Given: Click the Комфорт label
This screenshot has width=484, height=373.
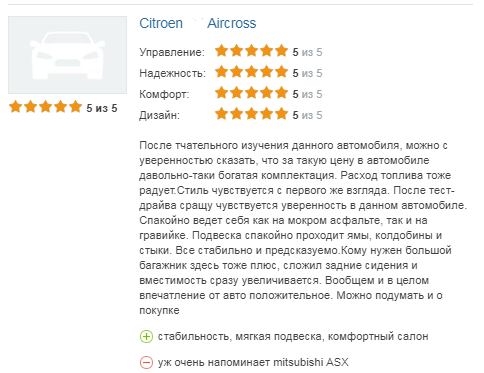Looking at the screenshot, I should coord(164,94).
